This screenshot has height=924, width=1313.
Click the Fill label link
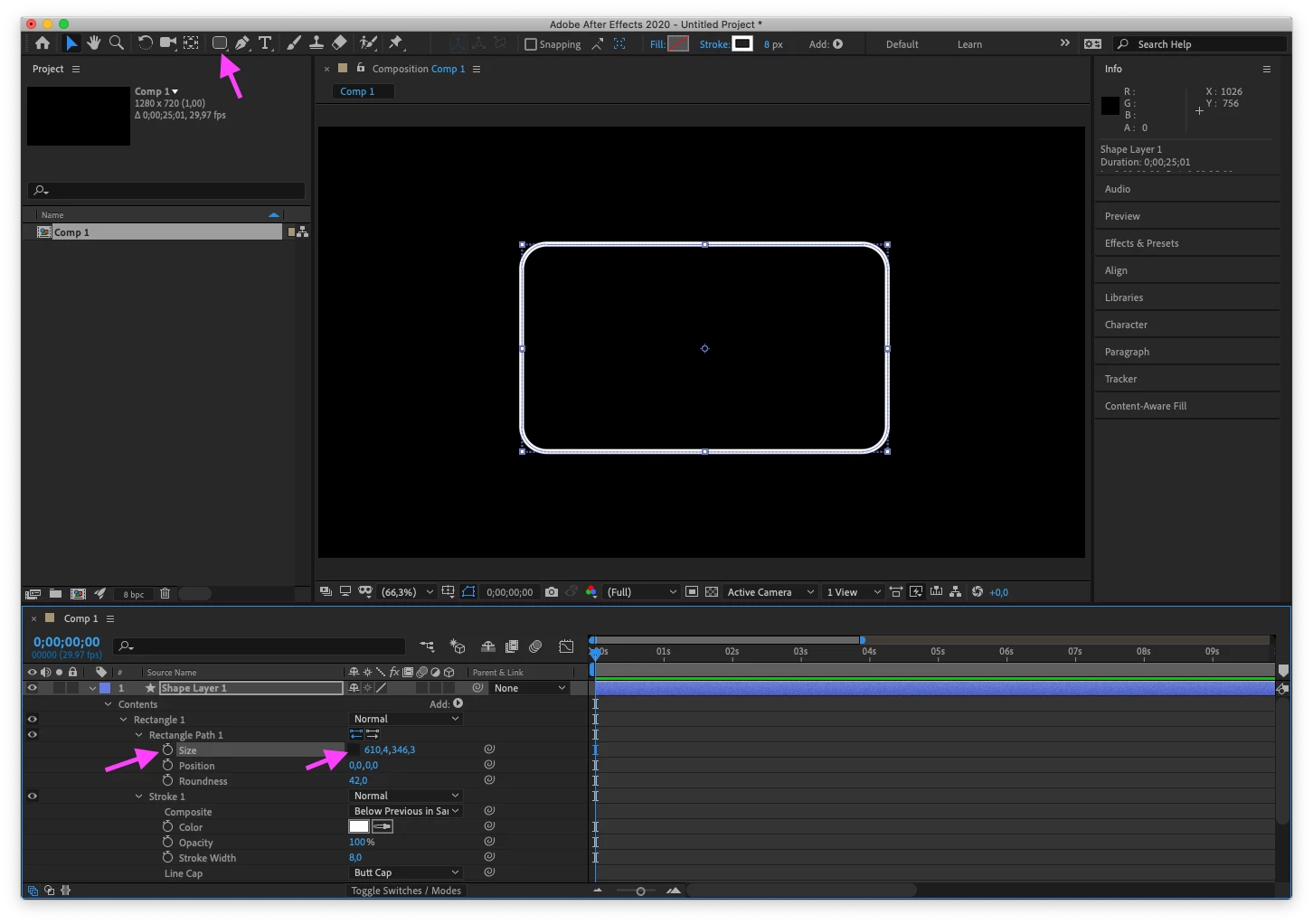click(657, 44)
